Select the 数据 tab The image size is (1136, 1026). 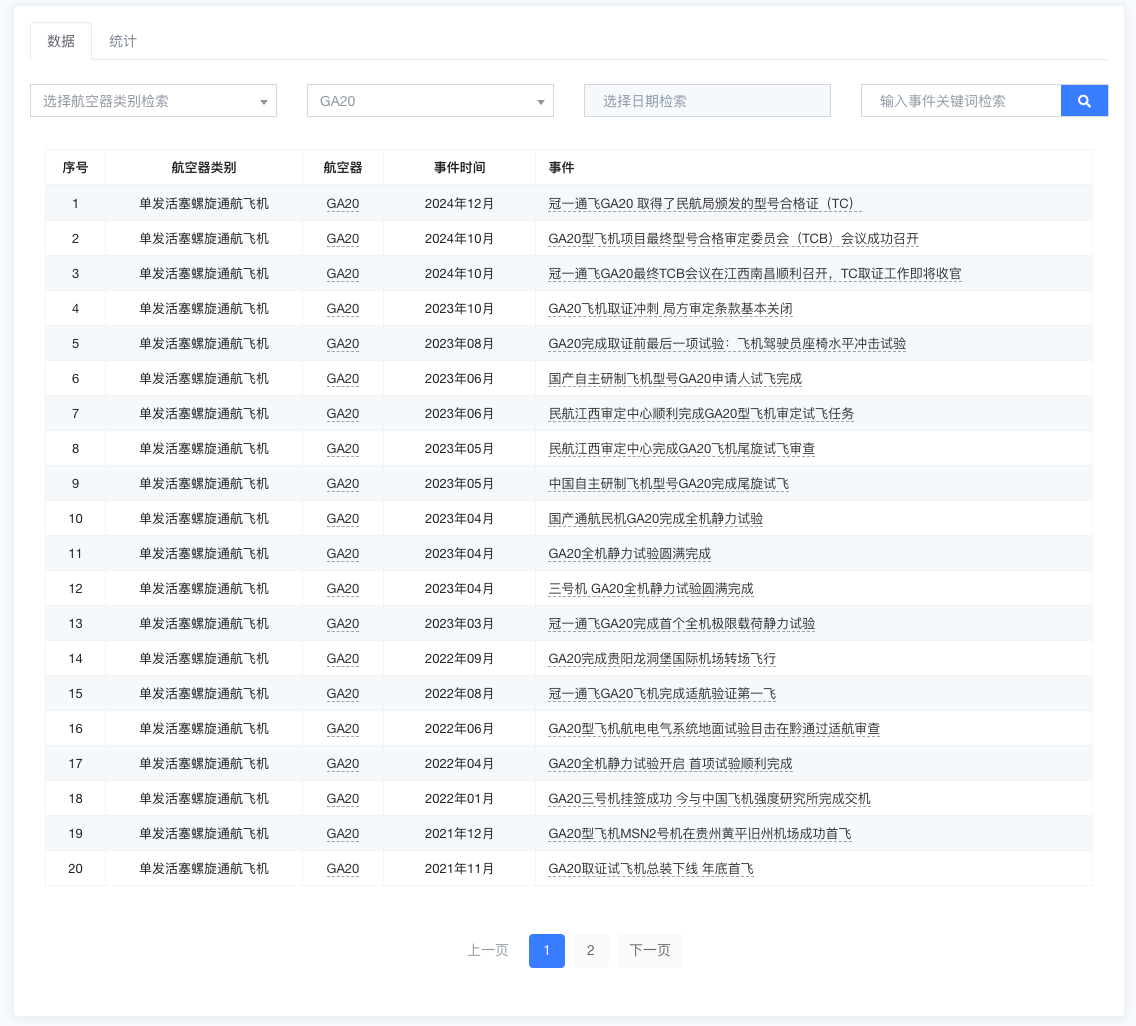(x=61, y=41)
